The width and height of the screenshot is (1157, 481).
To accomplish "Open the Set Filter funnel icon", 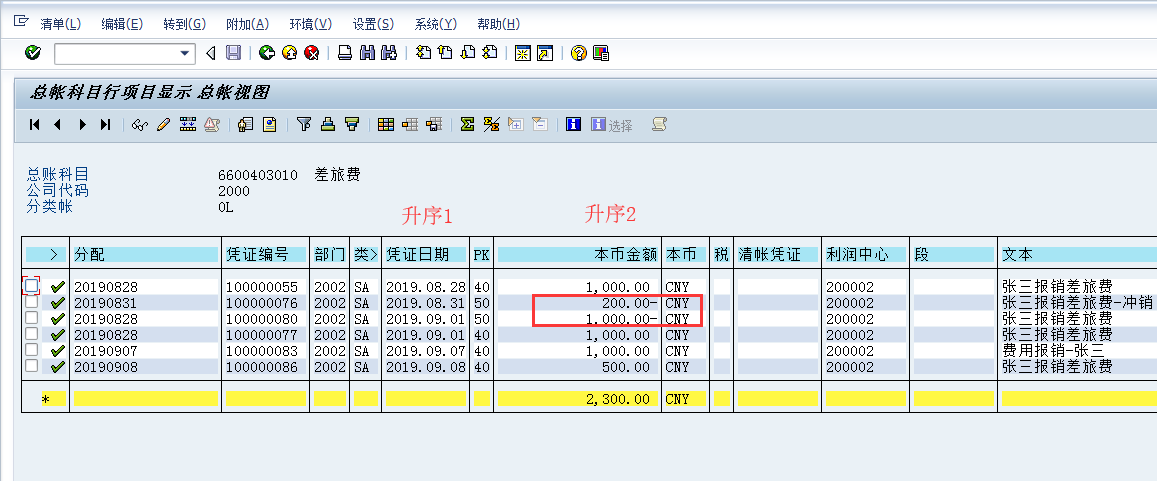I will (x=303, y=125).
